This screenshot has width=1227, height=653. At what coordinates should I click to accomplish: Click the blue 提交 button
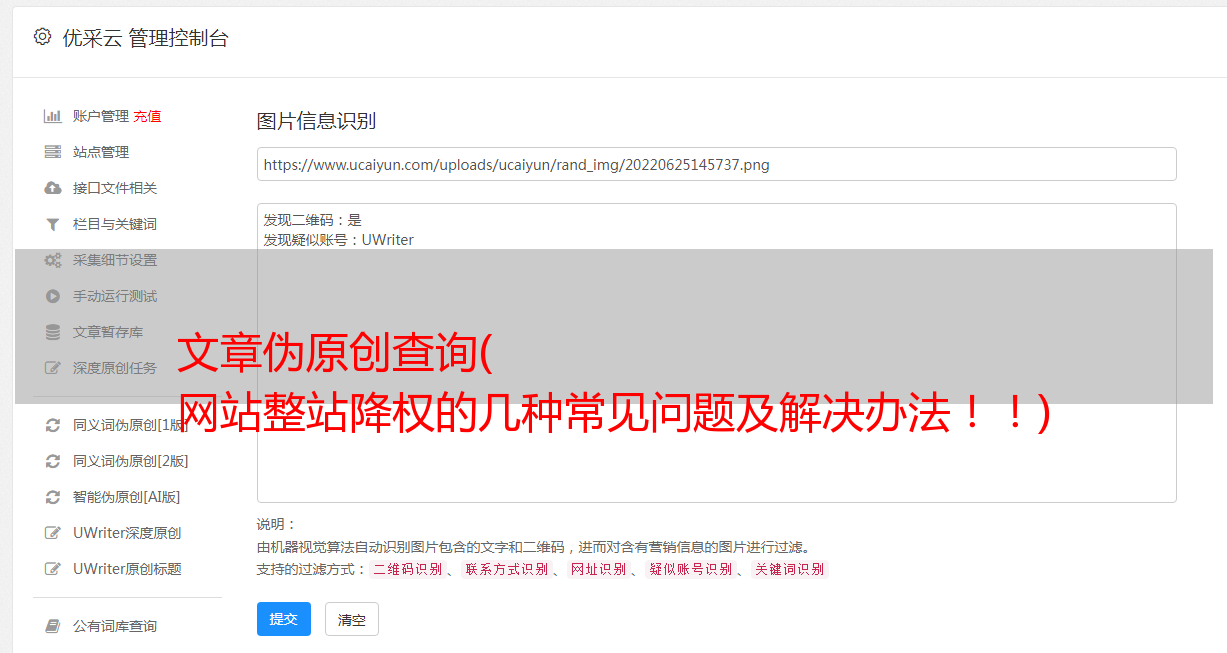click(x=284, y=619)
